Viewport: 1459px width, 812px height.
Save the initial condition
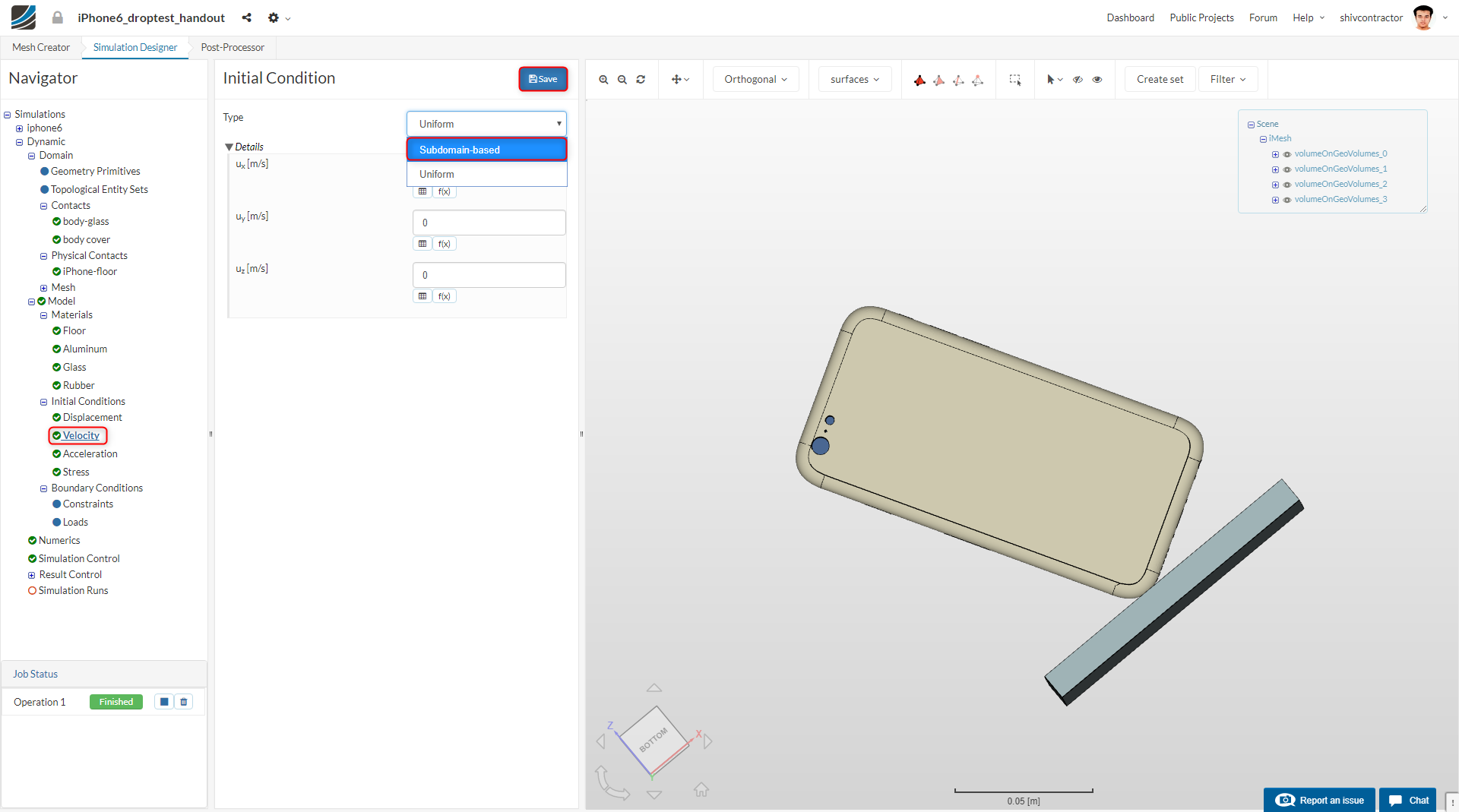tap(543, 79)
